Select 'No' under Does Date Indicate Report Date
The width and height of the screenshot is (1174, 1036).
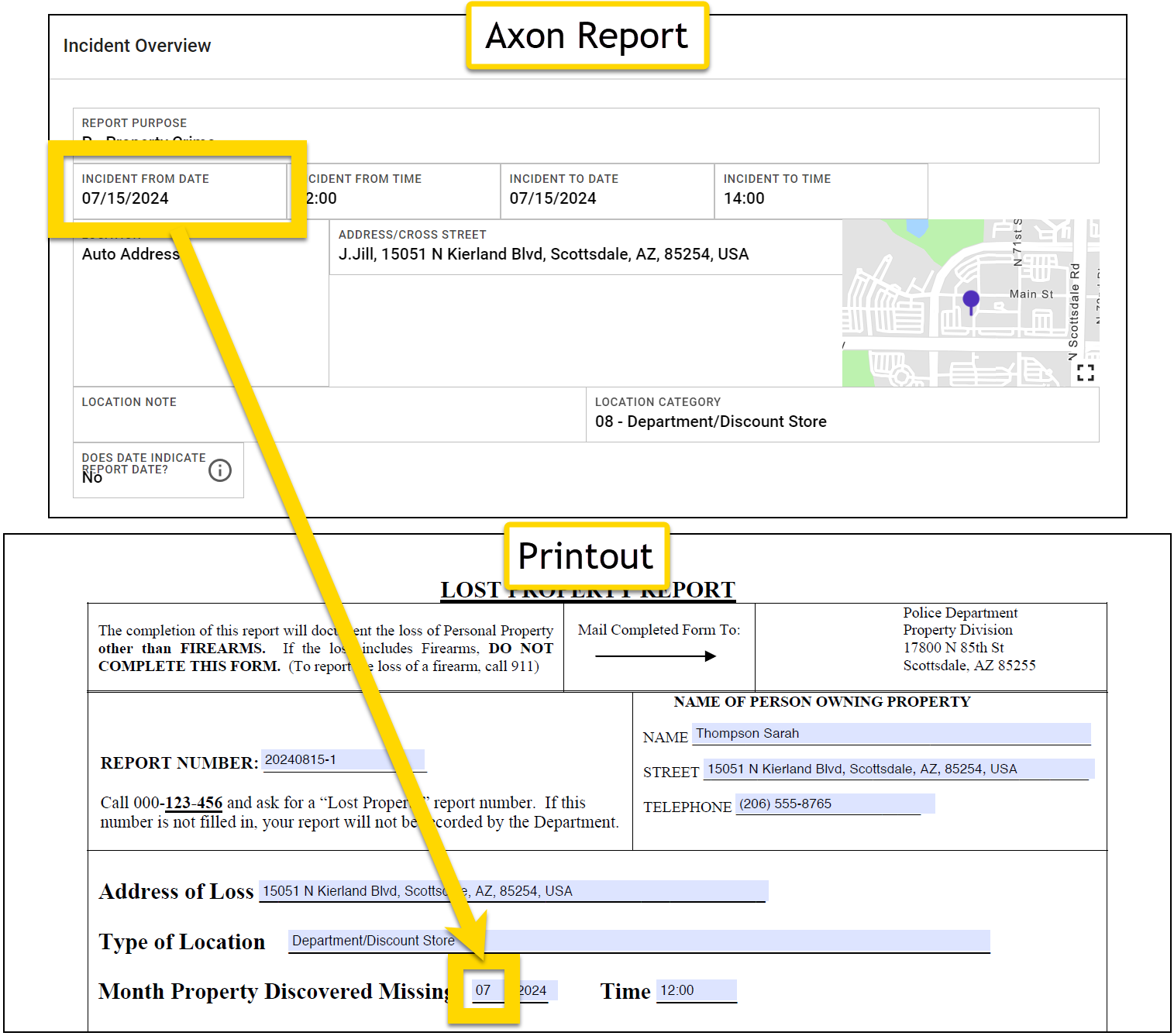[92, 477]
